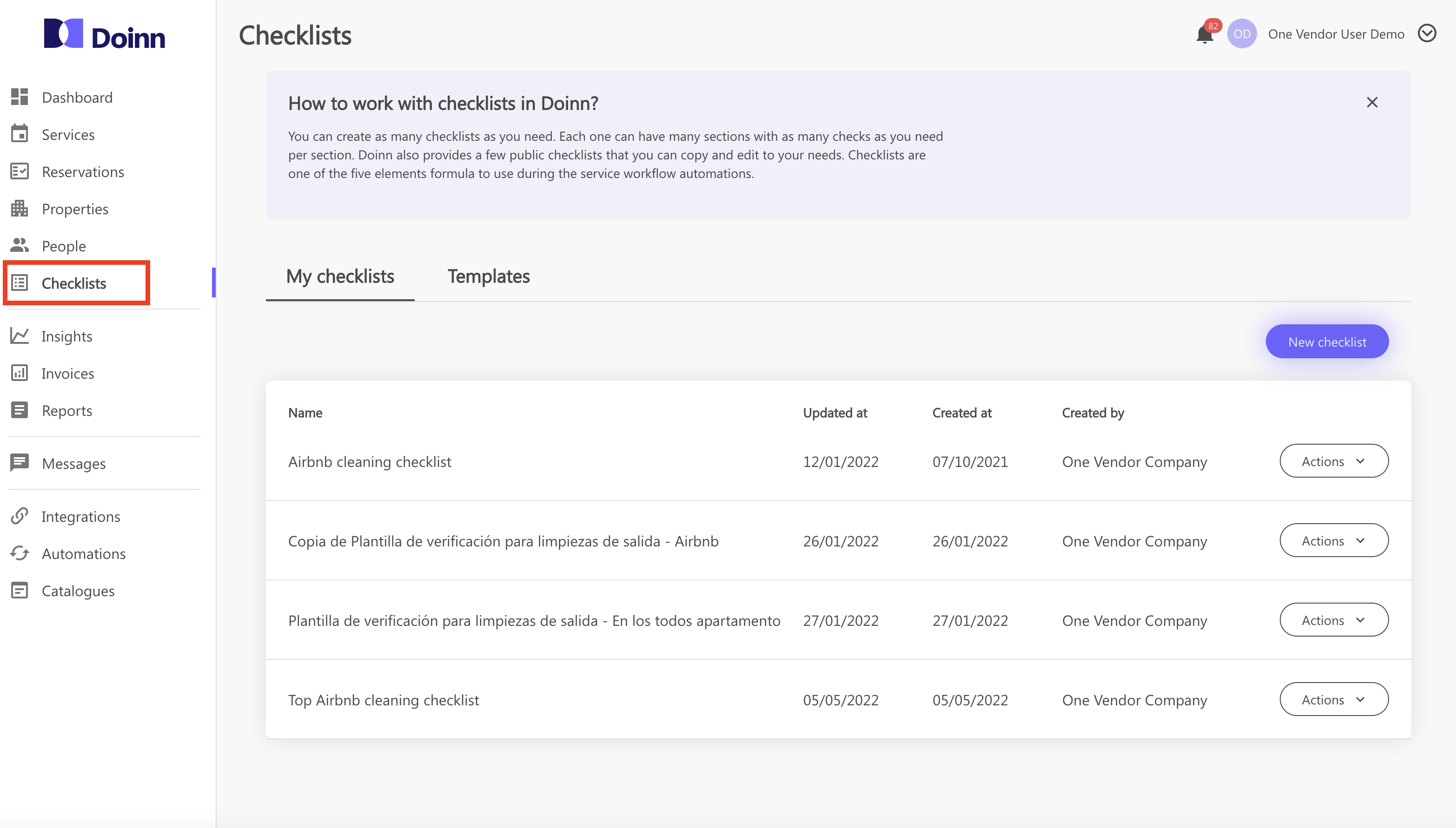Click created date 07/10/2021

coord(970,462)
